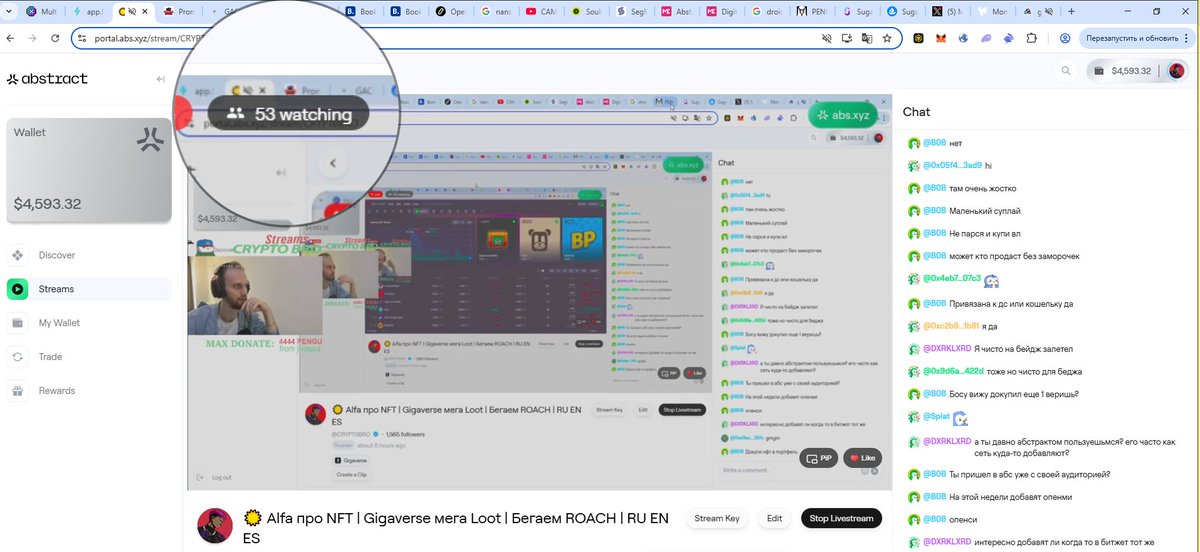The height and width of the screenshot is (552, 1200).
Task: Select the Streams sidebar item
Action: pyautogui.click(x=89, y=289)
